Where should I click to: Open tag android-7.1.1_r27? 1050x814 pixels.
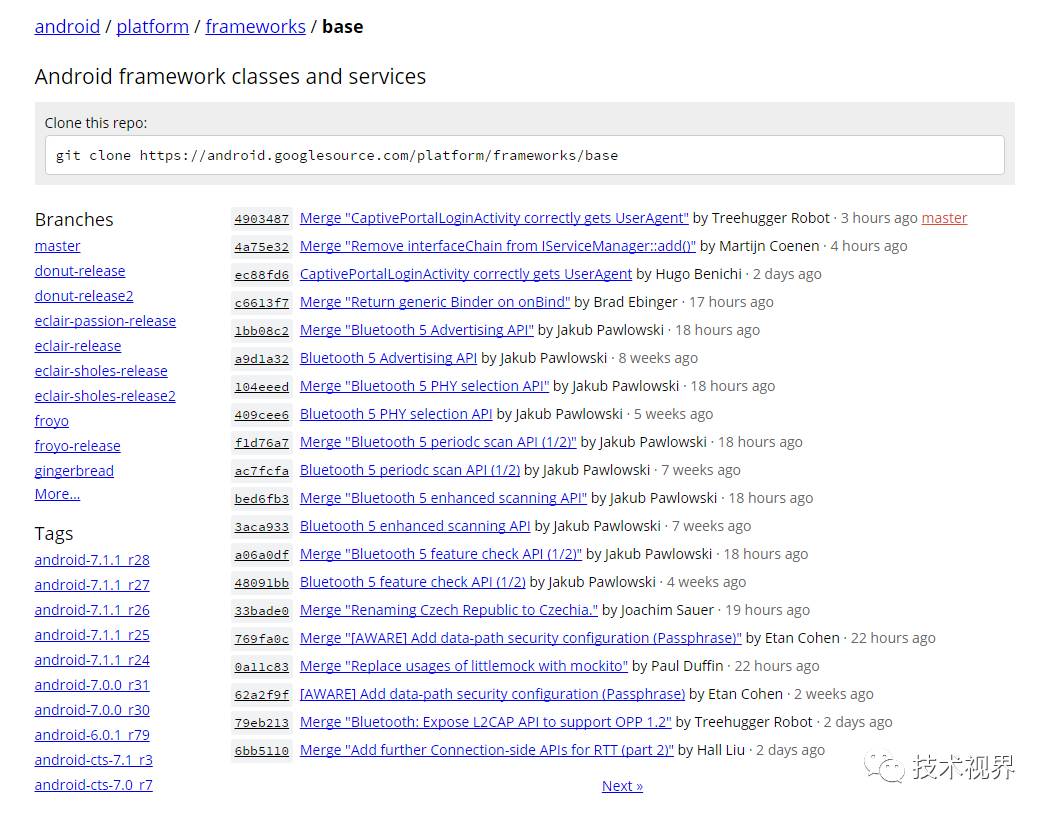click(92, 585)
